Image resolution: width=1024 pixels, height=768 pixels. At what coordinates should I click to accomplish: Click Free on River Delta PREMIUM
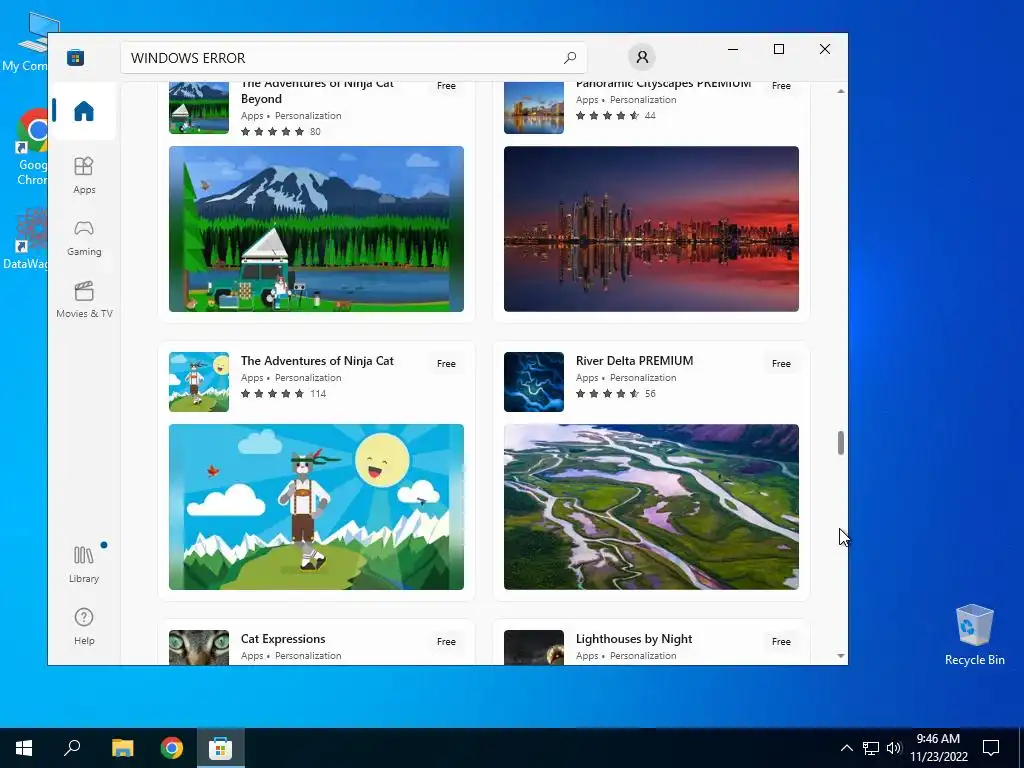coord(781,364)
